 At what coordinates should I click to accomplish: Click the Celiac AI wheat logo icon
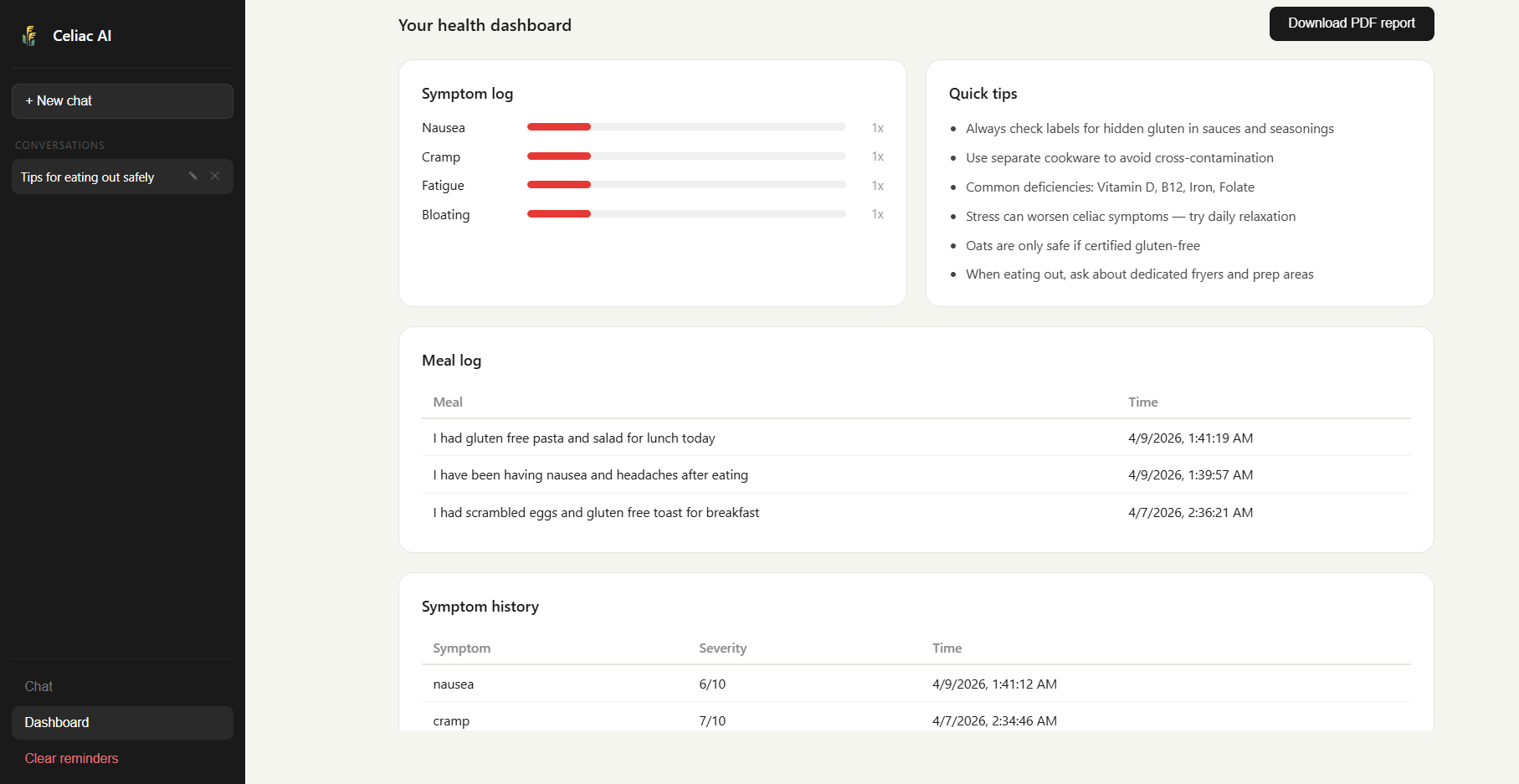click(x=29, y=36)
